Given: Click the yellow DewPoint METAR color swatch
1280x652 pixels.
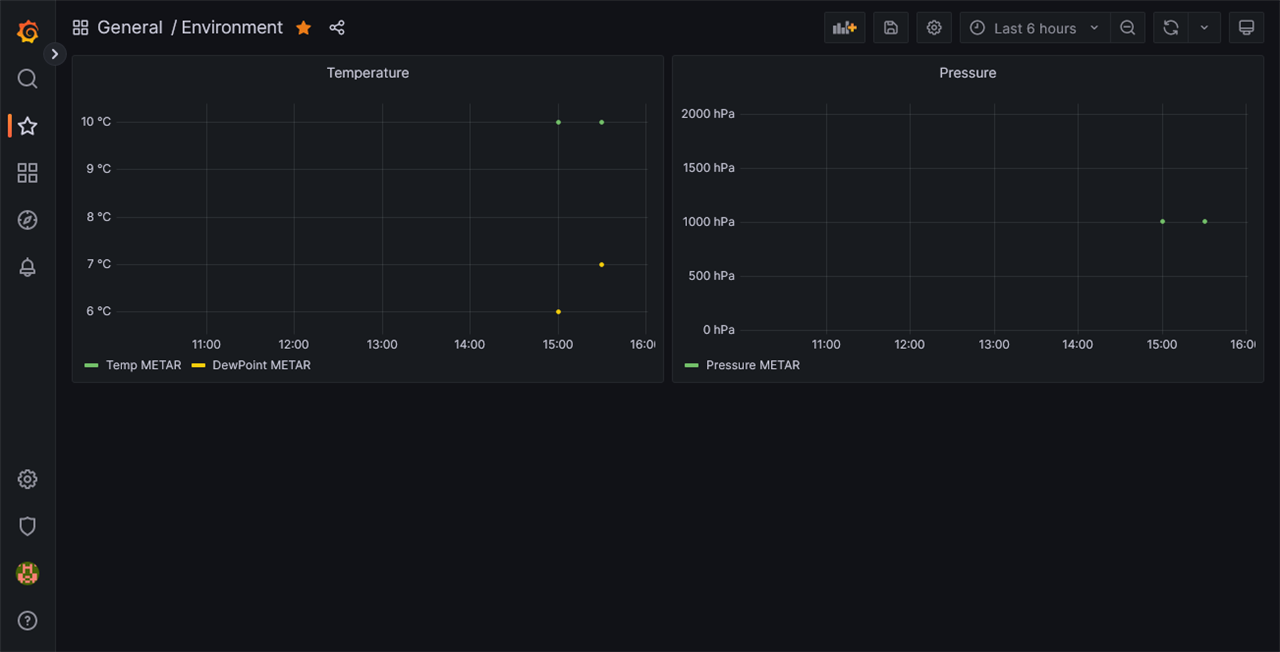Looking at the screenshot, I should (x=198, y=365).
